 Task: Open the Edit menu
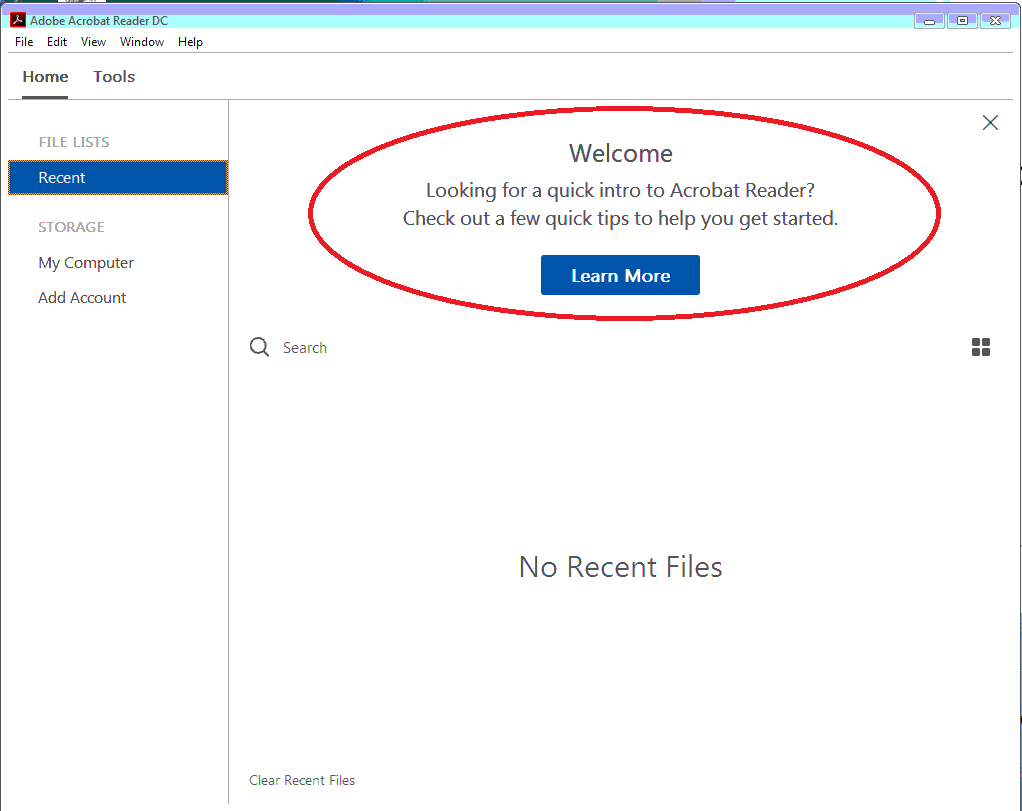56,41
